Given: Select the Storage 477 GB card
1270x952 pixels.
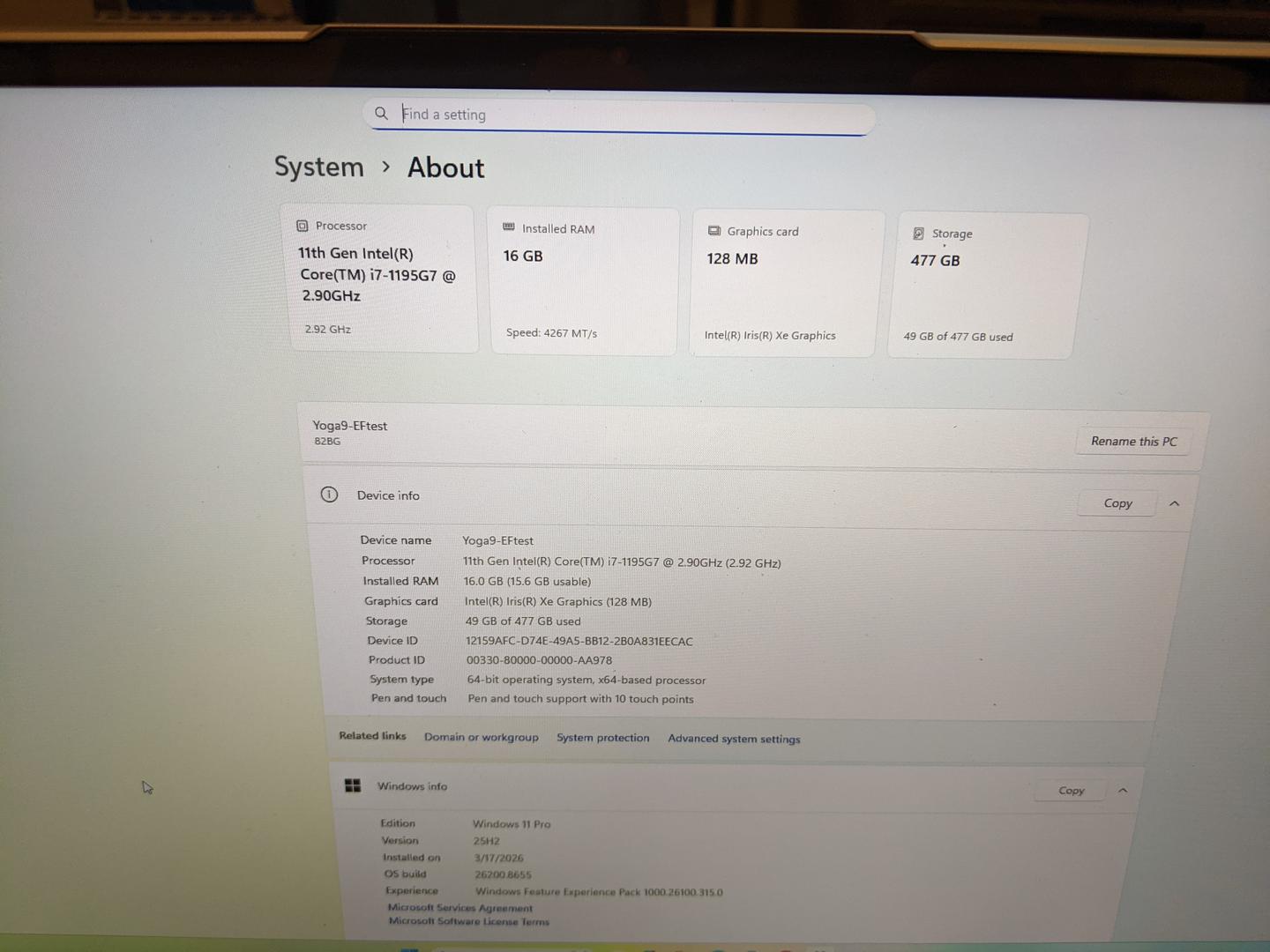Looking at the screenshot, I should pyautogui.click(x=989, y=286).
